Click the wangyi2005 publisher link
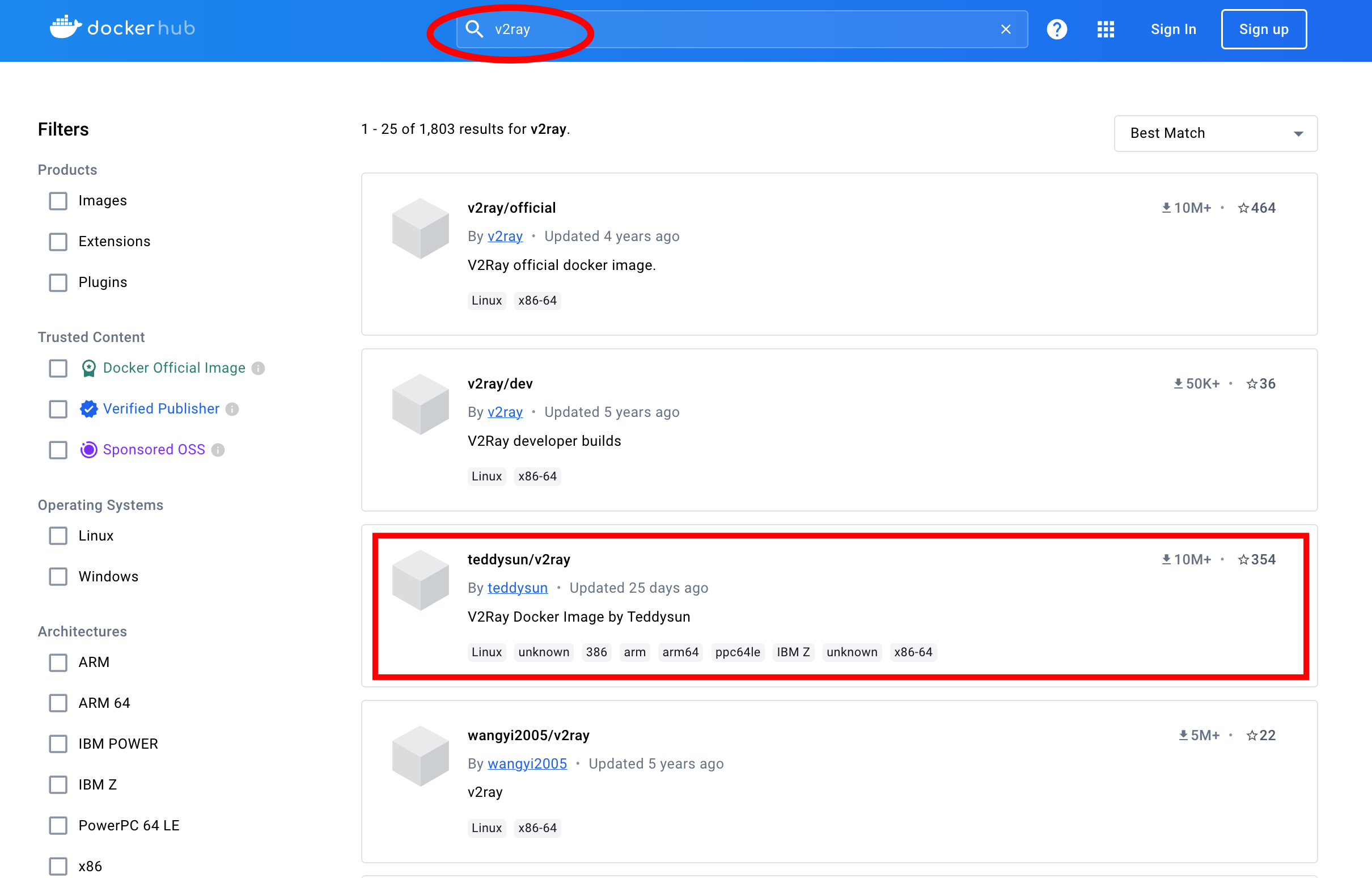The height and width of the screenshot is (878, 1372). [x=527, y=765]
